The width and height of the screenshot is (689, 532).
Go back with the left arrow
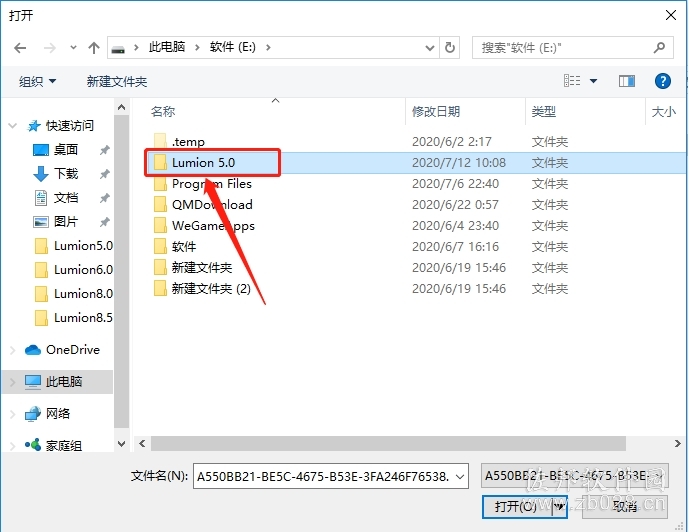(20, 47)
